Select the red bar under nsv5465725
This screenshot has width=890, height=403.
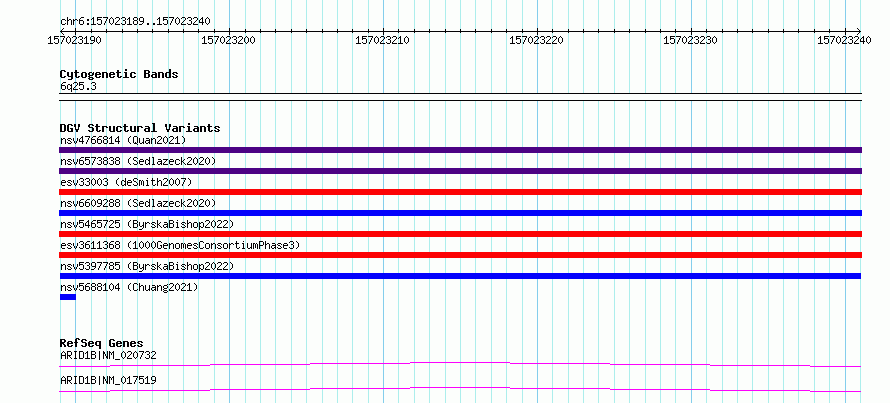pos(460,234)
